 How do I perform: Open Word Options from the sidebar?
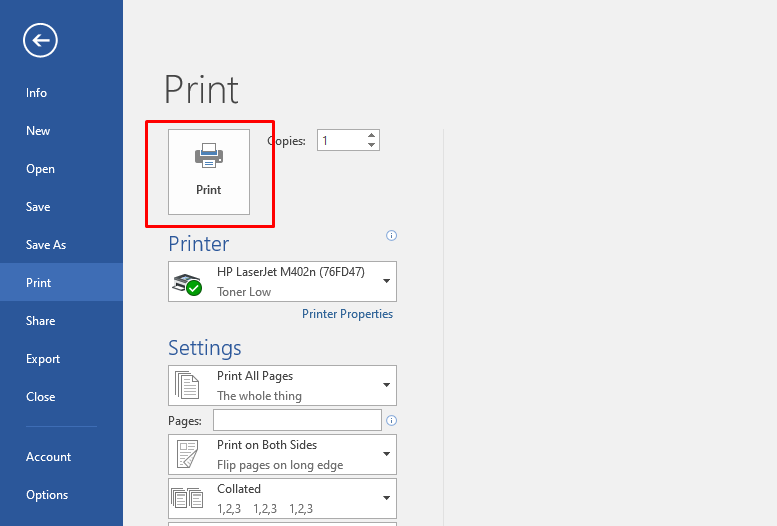(x=47, y=495)
